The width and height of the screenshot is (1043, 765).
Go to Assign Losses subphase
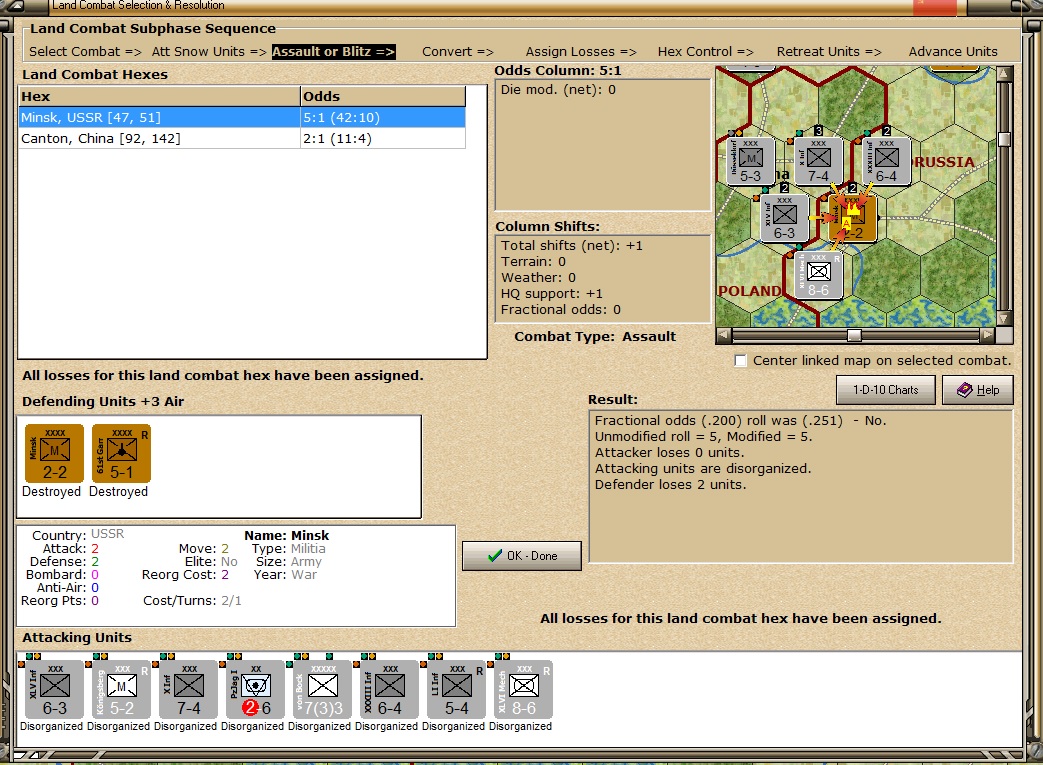tap(581, 51)
